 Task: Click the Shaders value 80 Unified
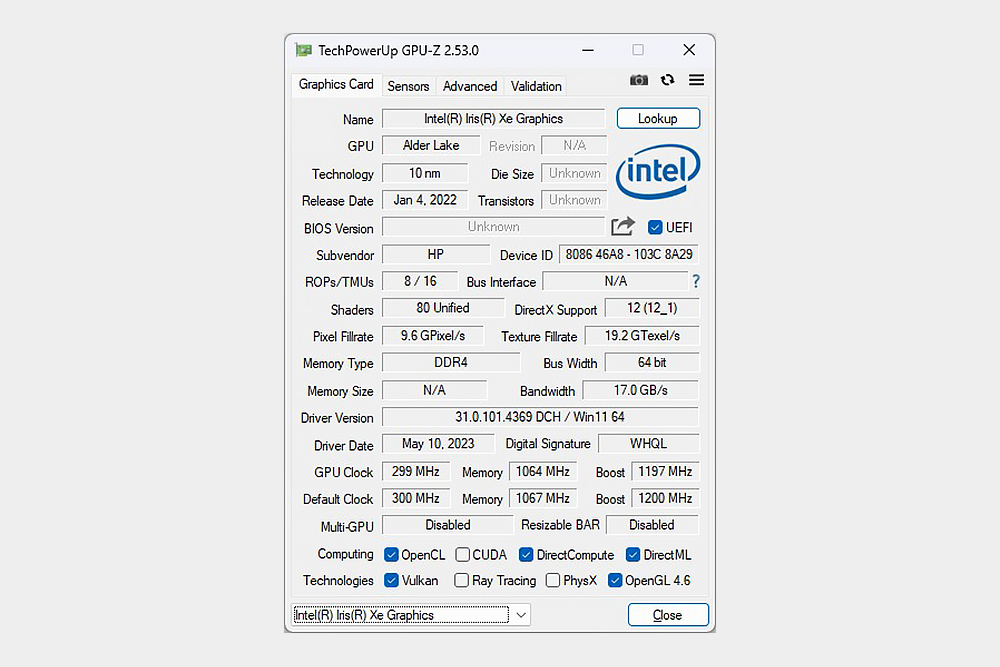pyautogui.click(x=443, y=308)
